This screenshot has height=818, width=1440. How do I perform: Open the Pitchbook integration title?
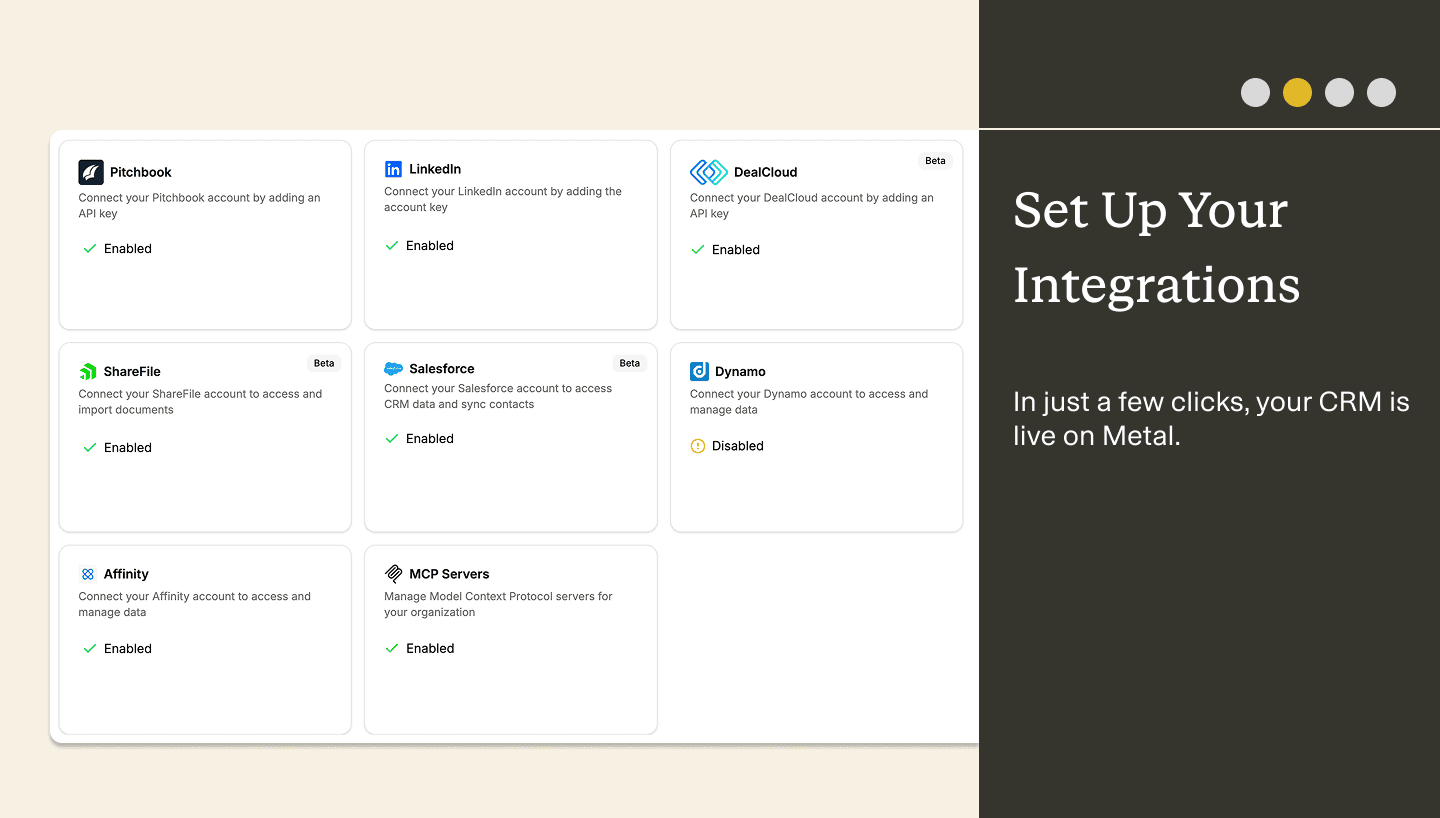click(x=141, y=172)
